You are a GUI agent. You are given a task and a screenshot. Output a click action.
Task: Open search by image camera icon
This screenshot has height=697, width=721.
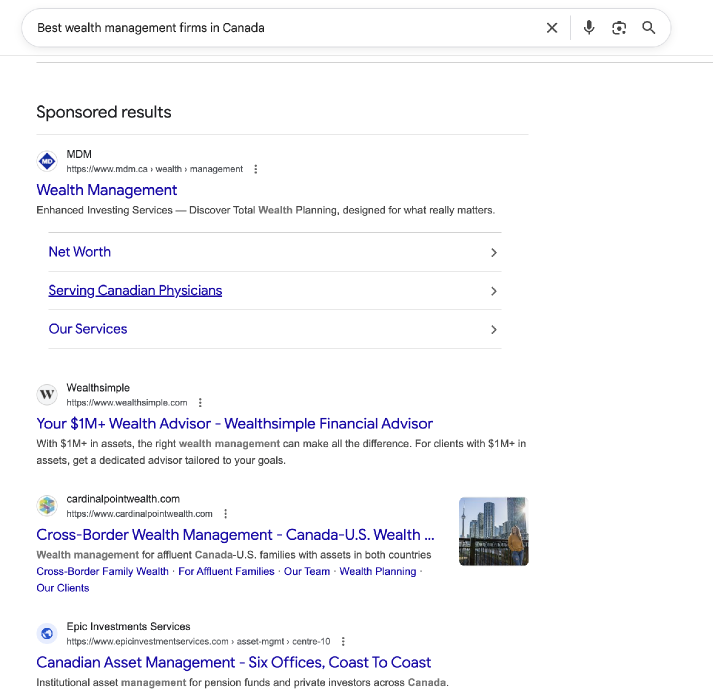coord(619,28)
